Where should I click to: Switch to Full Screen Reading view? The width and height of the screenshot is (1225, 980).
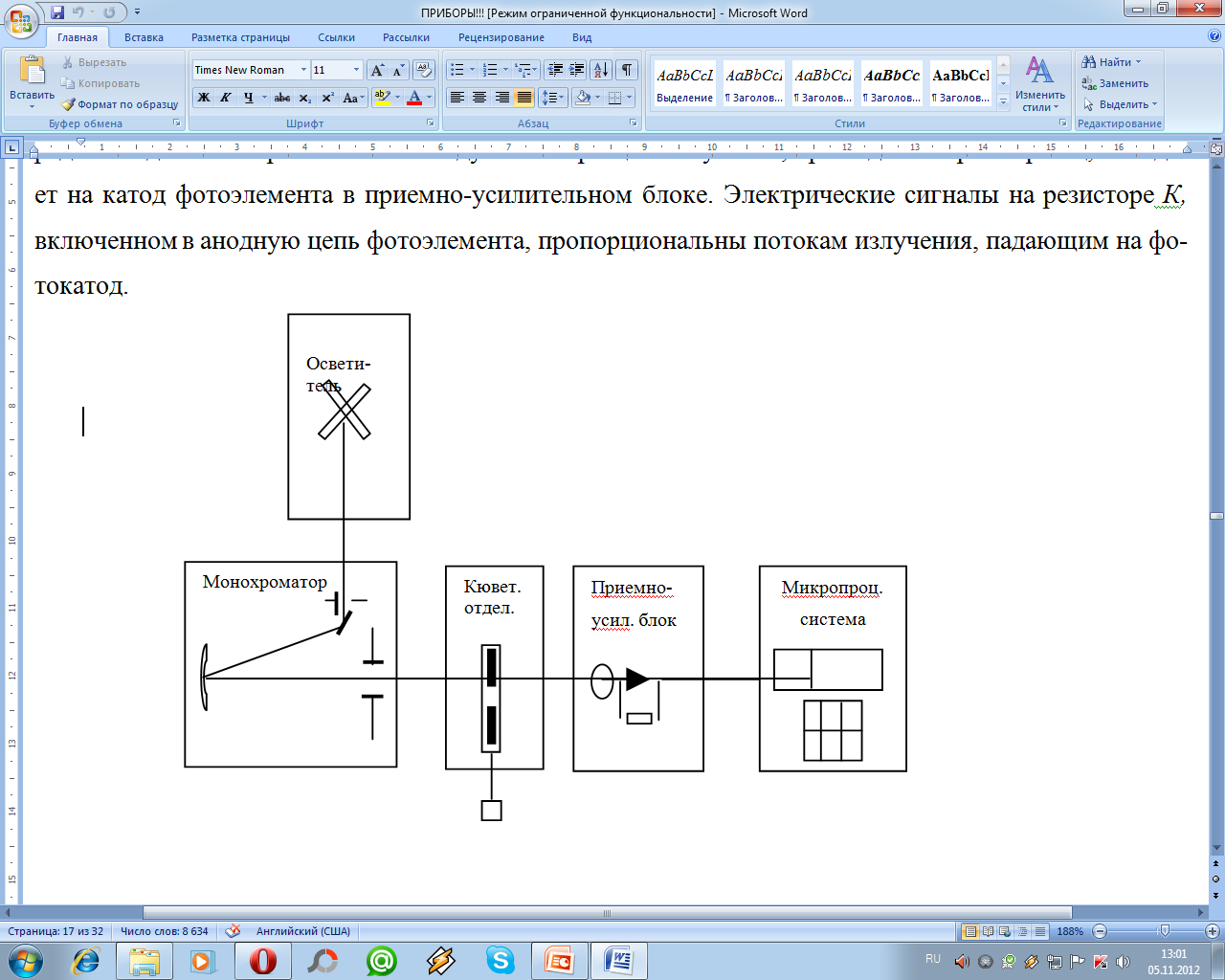(x=988, y=931)
